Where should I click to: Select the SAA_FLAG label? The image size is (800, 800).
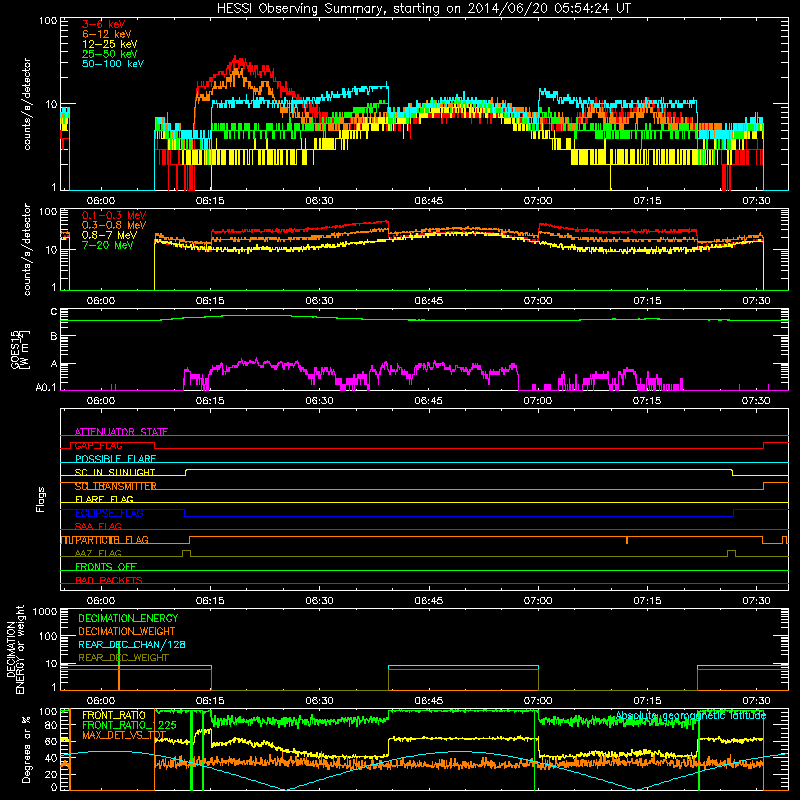[x=98, y=527]
